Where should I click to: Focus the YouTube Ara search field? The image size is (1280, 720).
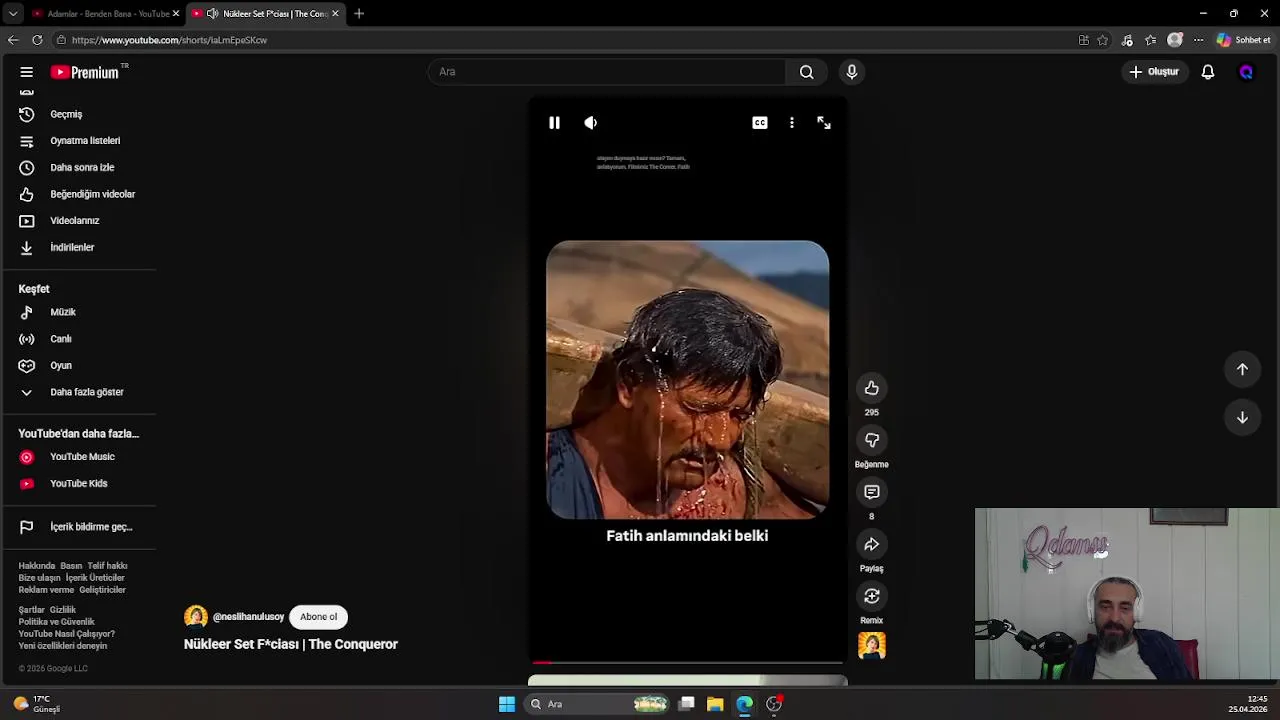(607, 72)
